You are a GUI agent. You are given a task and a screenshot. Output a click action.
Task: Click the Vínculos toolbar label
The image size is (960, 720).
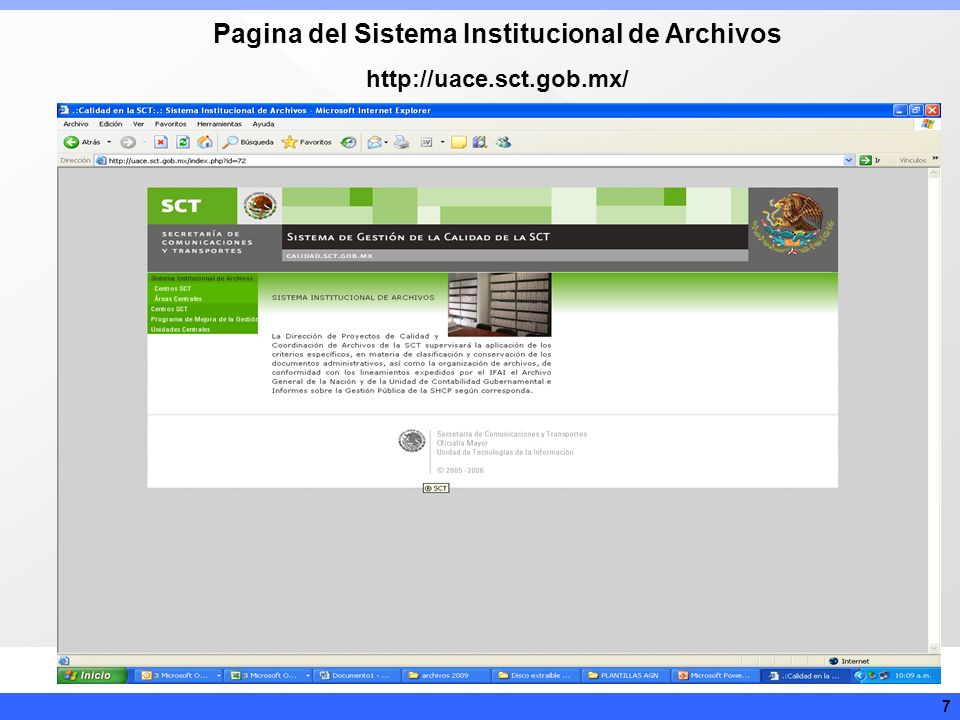[x=913, y=160]
